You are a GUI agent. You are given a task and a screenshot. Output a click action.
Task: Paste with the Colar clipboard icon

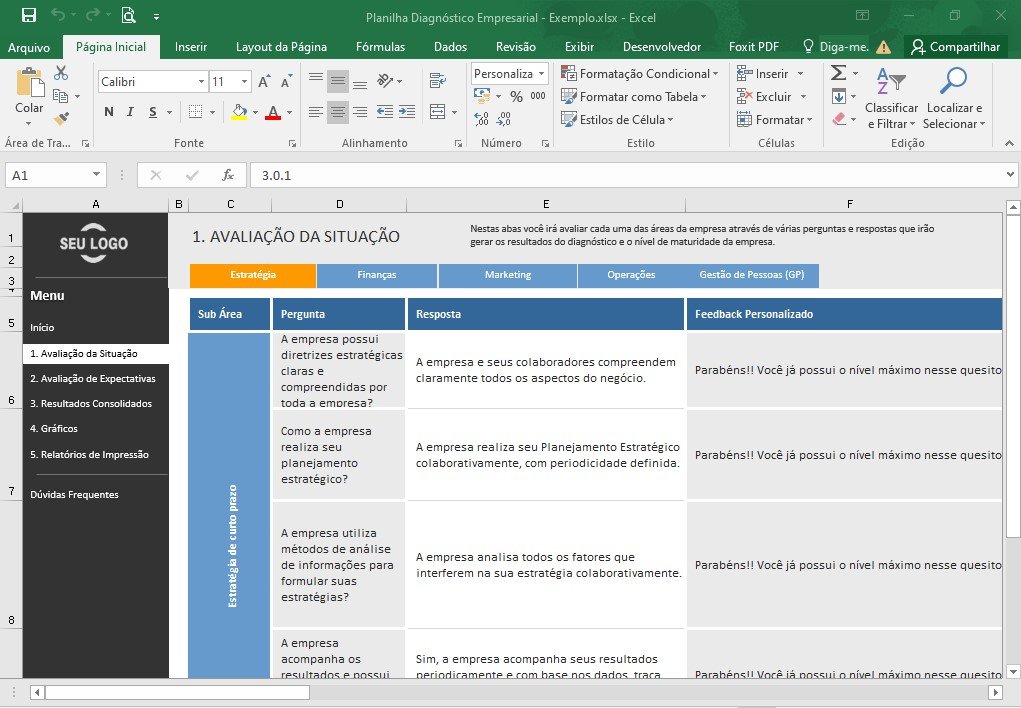point(29,83)
